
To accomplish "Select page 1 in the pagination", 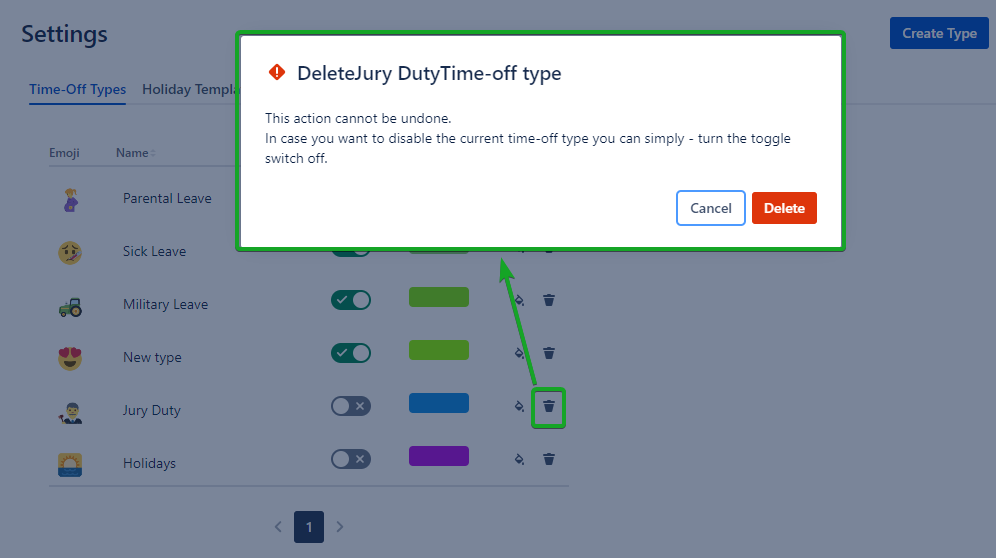I will click(309, 526).
